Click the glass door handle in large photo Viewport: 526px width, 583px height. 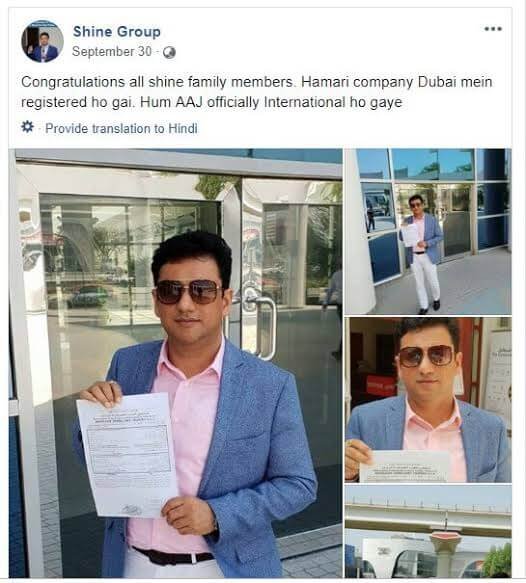point(262,325)
